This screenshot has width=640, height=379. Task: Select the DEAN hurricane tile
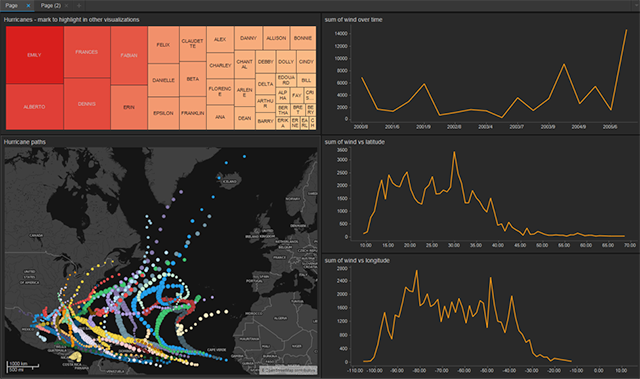coord(244,118)
